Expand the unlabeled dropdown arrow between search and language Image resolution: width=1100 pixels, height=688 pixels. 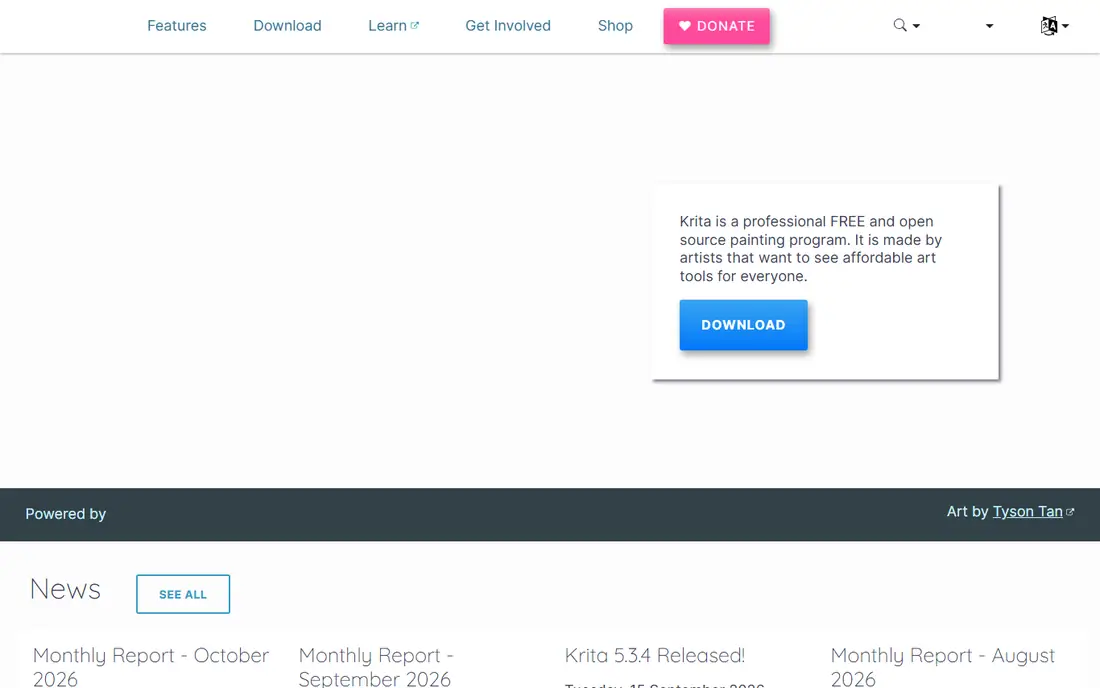(x=989, y=26)
